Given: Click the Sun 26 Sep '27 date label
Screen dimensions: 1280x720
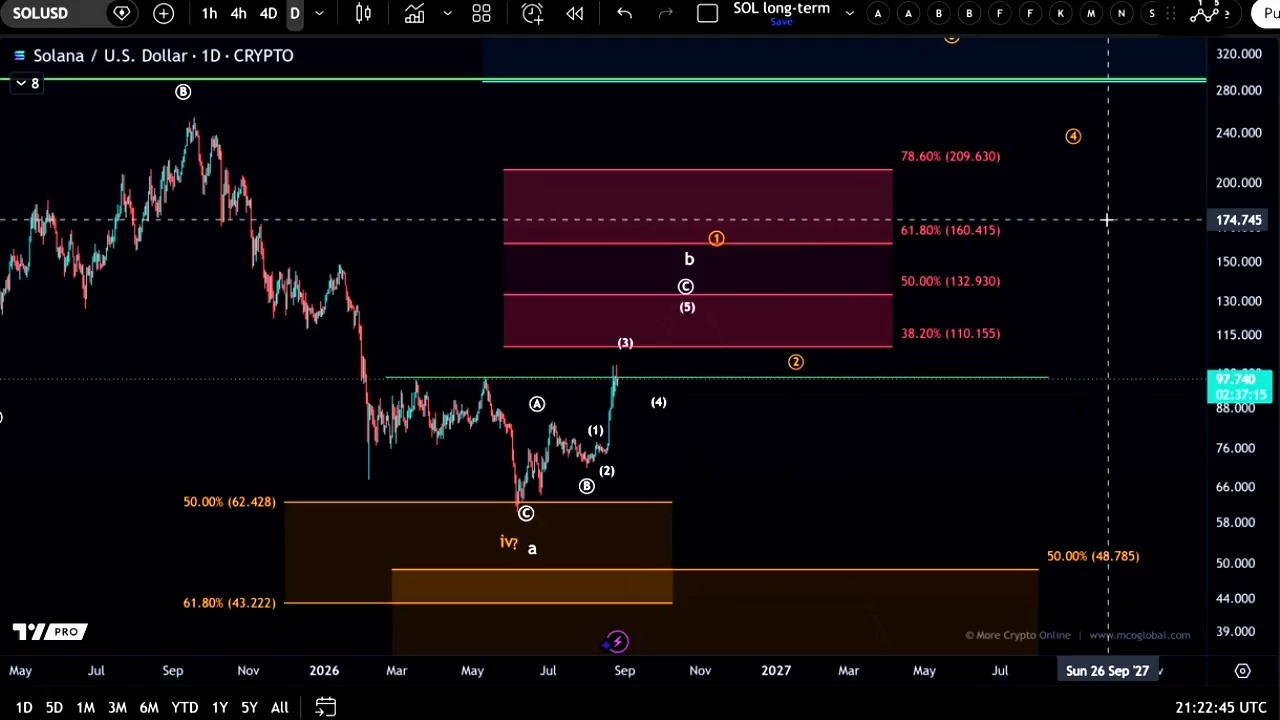Looking at the screenshot, I should [1107, 671].
